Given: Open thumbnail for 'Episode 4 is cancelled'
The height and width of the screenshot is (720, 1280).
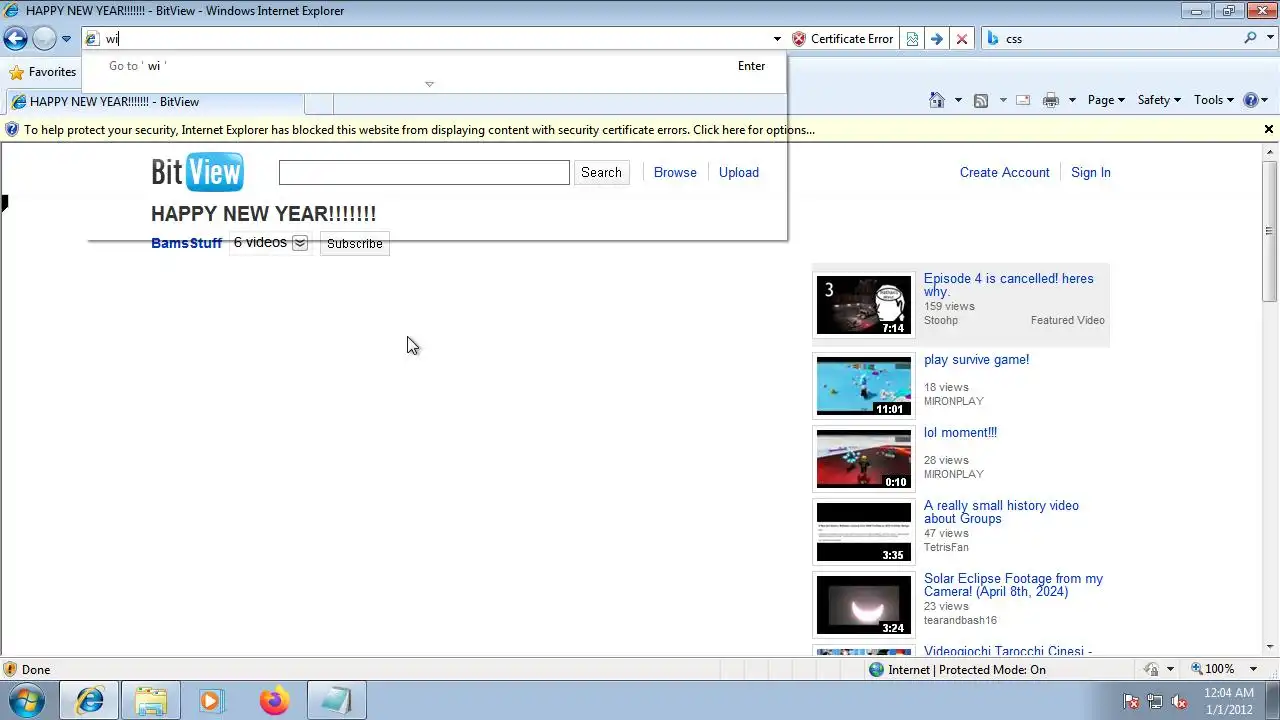Looking at the screenshot, I should pyautogui.click(x=864, y=305).
